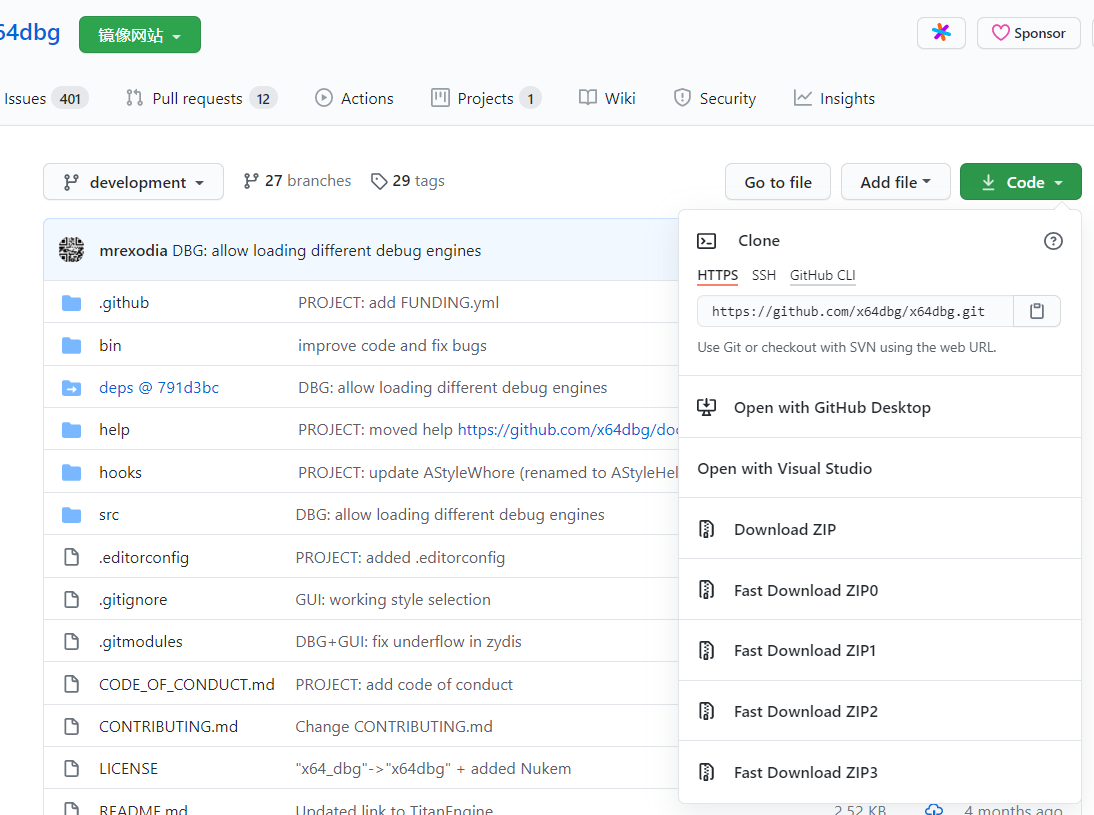Choose Open with GitHub Desktop
Viewport: 1094px width, 815px height.
[880, 407]
